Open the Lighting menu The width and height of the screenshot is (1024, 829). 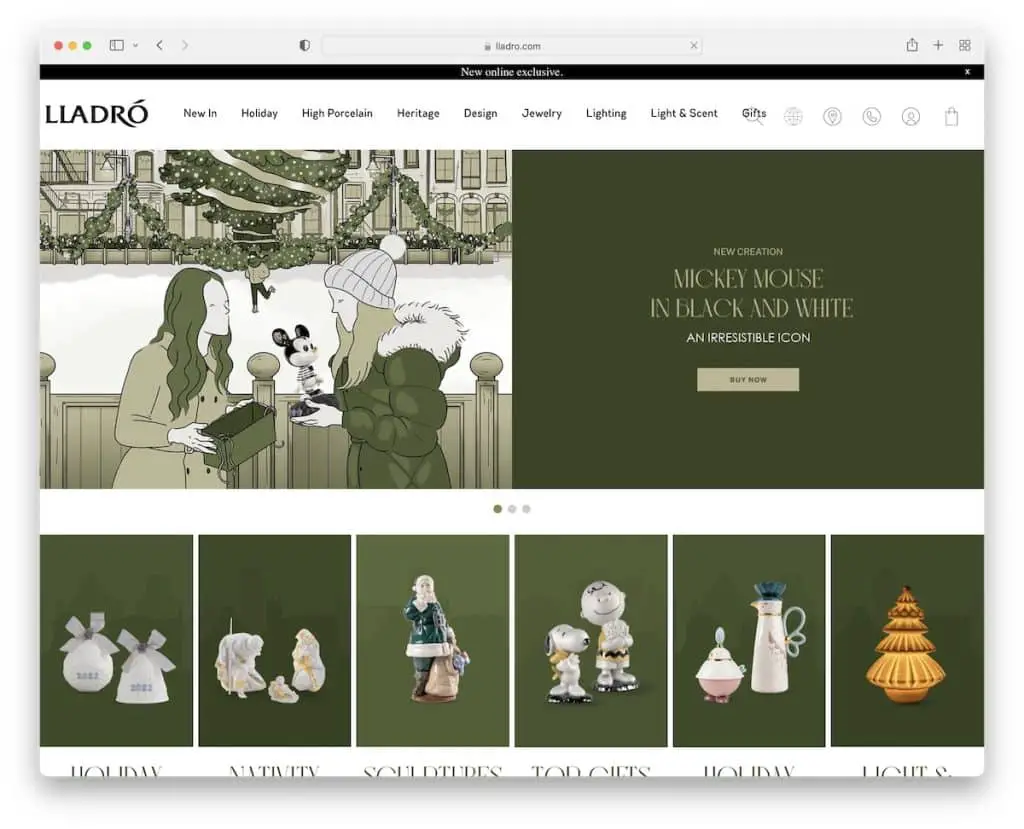(606, 113)
